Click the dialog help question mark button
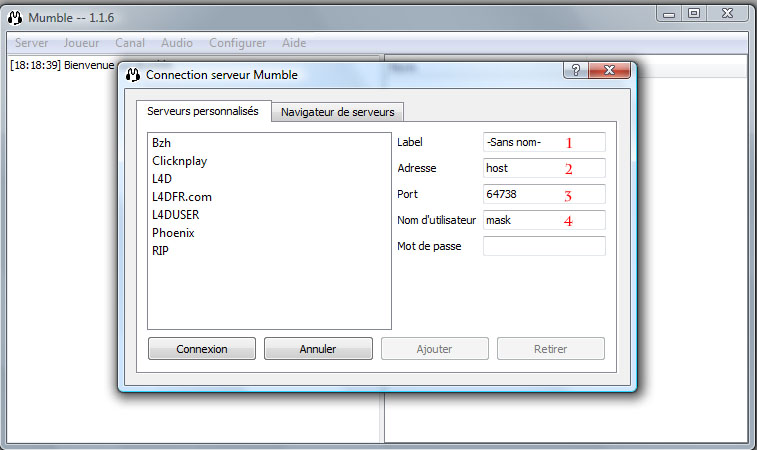Image resolution: width=757 pixels, height=450 pixels. [x=575, y=70]
